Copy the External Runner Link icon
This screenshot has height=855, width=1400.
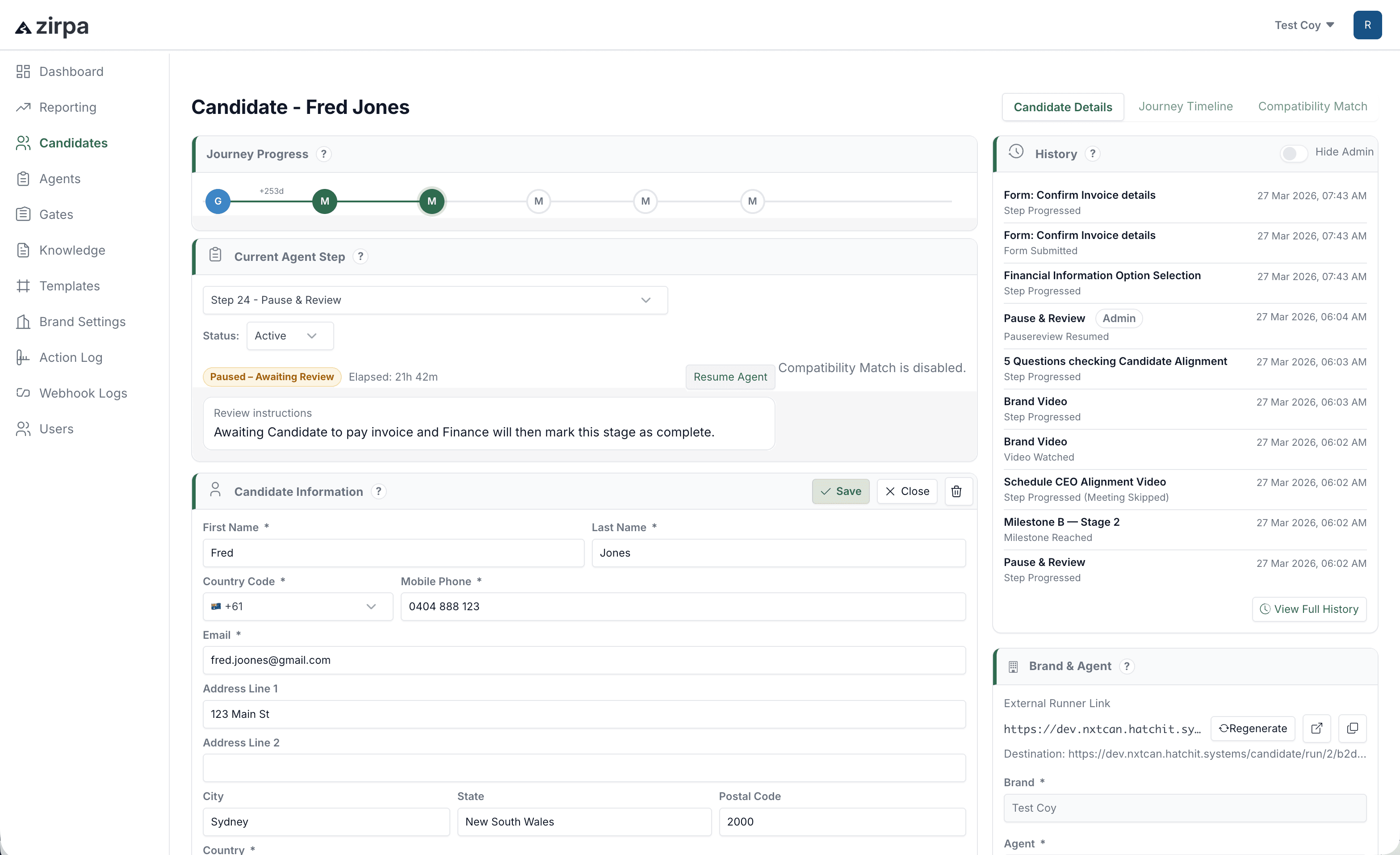(x=1352, y=728)
